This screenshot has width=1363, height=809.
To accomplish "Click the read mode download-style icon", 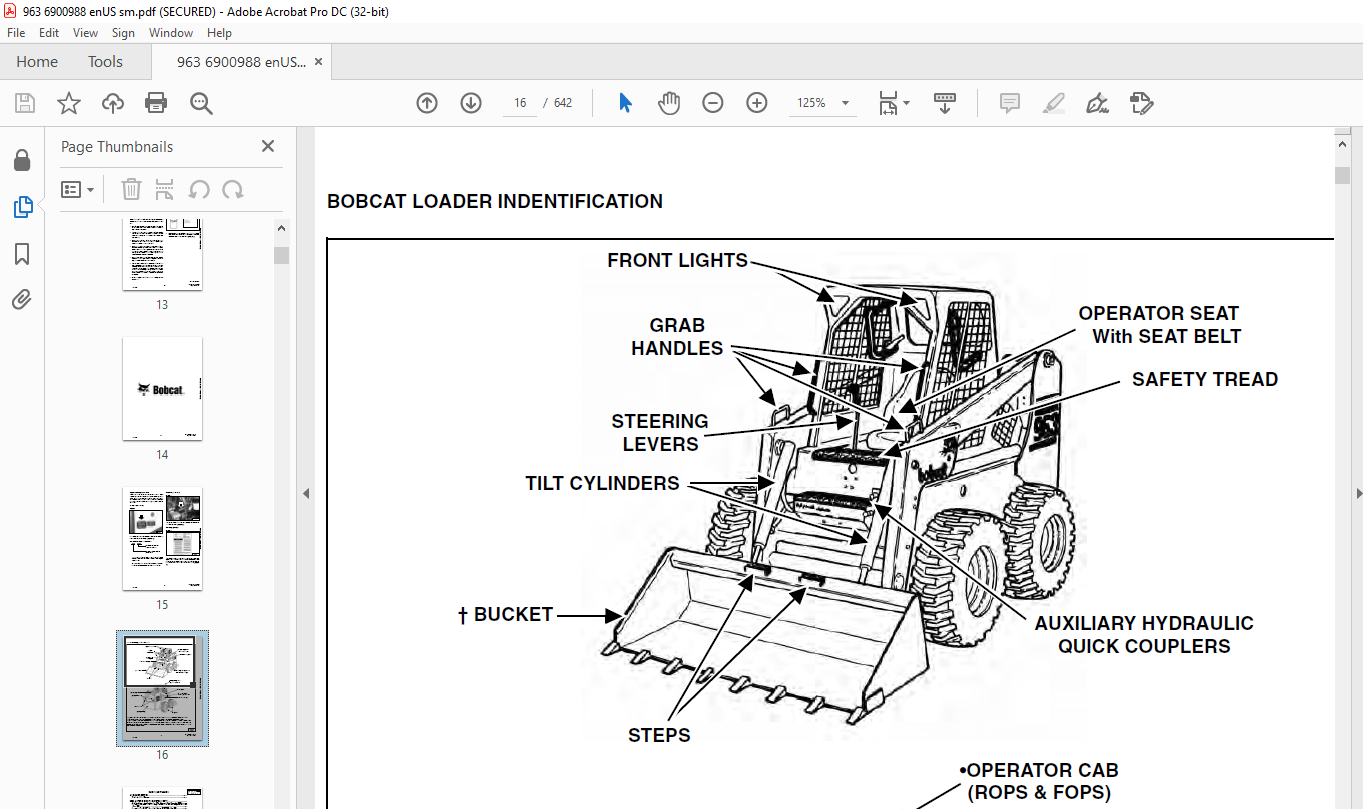I will click(x=945, y=103).
